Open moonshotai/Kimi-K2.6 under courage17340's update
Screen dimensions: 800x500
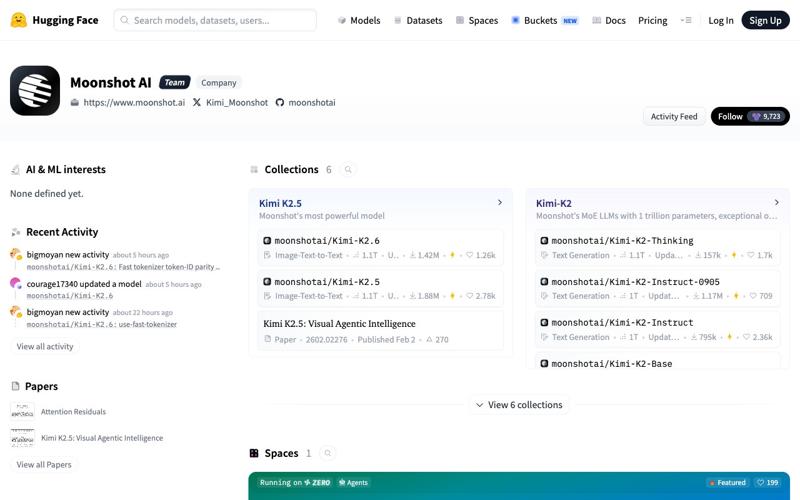[x=70, y=295]
